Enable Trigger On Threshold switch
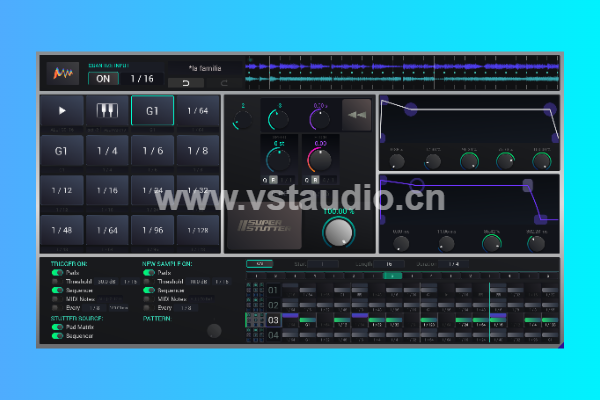 (x=57, y=281)
